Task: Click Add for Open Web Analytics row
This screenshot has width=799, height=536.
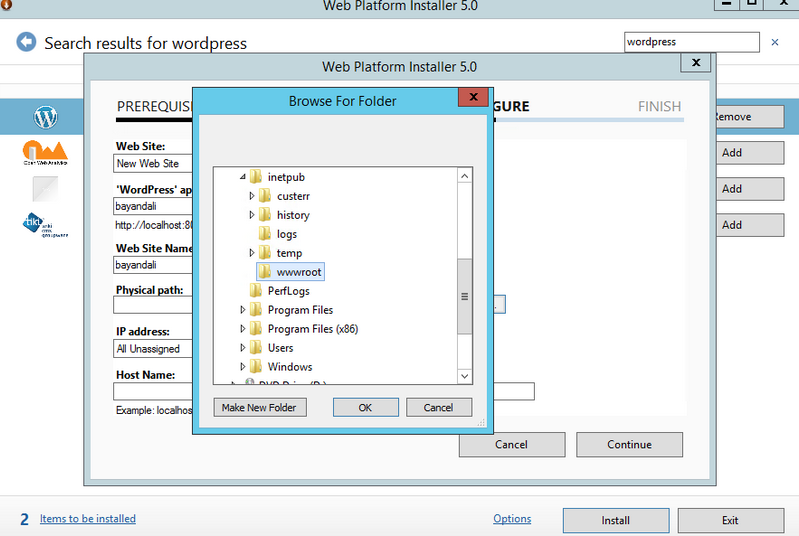Action: 750,153
